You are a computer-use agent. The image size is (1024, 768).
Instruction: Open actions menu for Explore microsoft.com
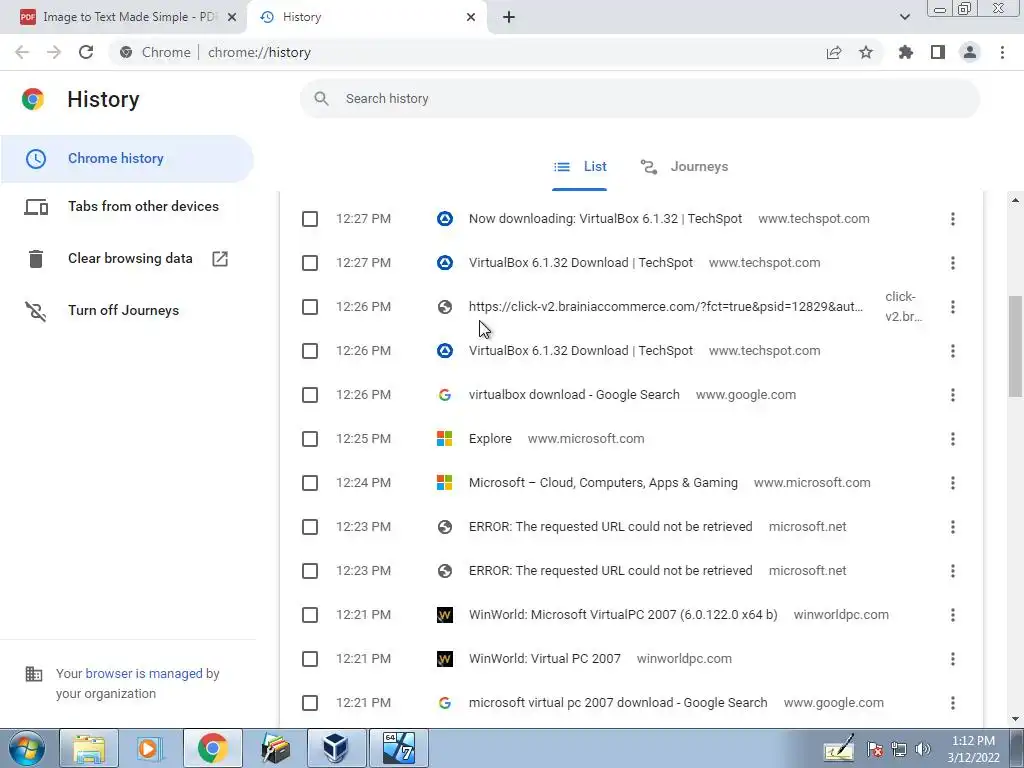953,439
